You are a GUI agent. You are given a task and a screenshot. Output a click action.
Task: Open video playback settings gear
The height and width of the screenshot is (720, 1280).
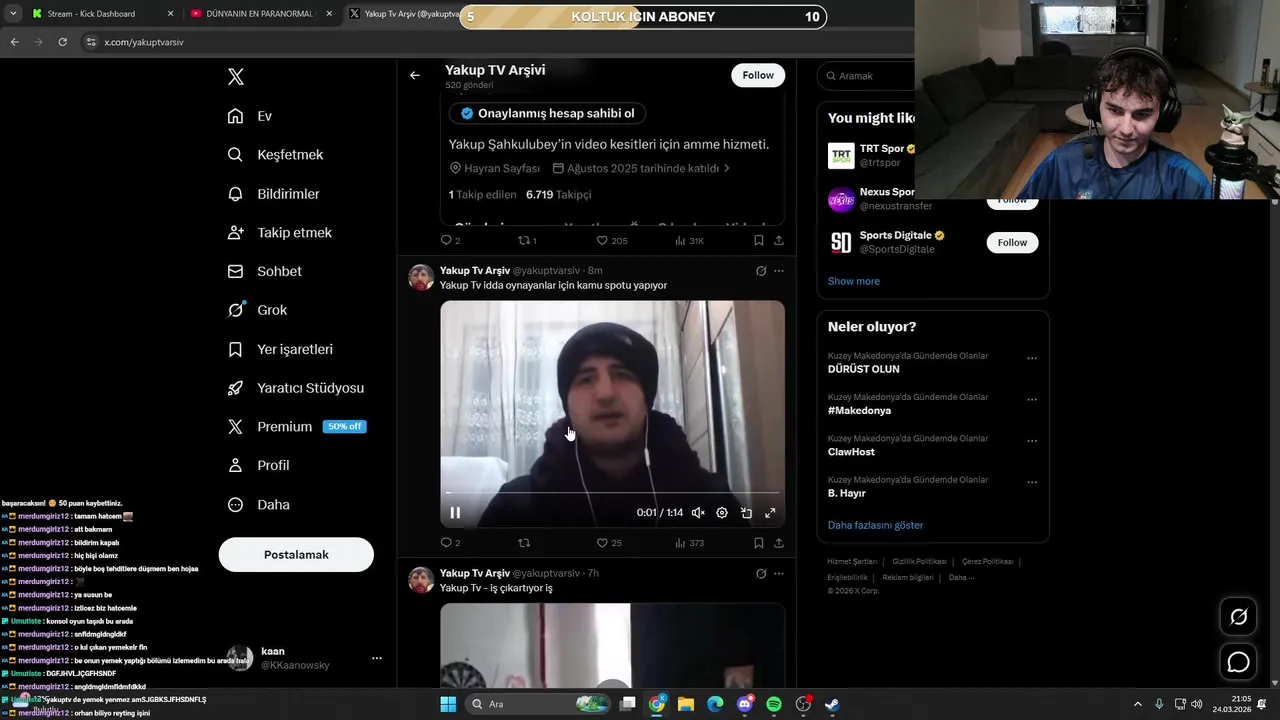click(722, 513)
